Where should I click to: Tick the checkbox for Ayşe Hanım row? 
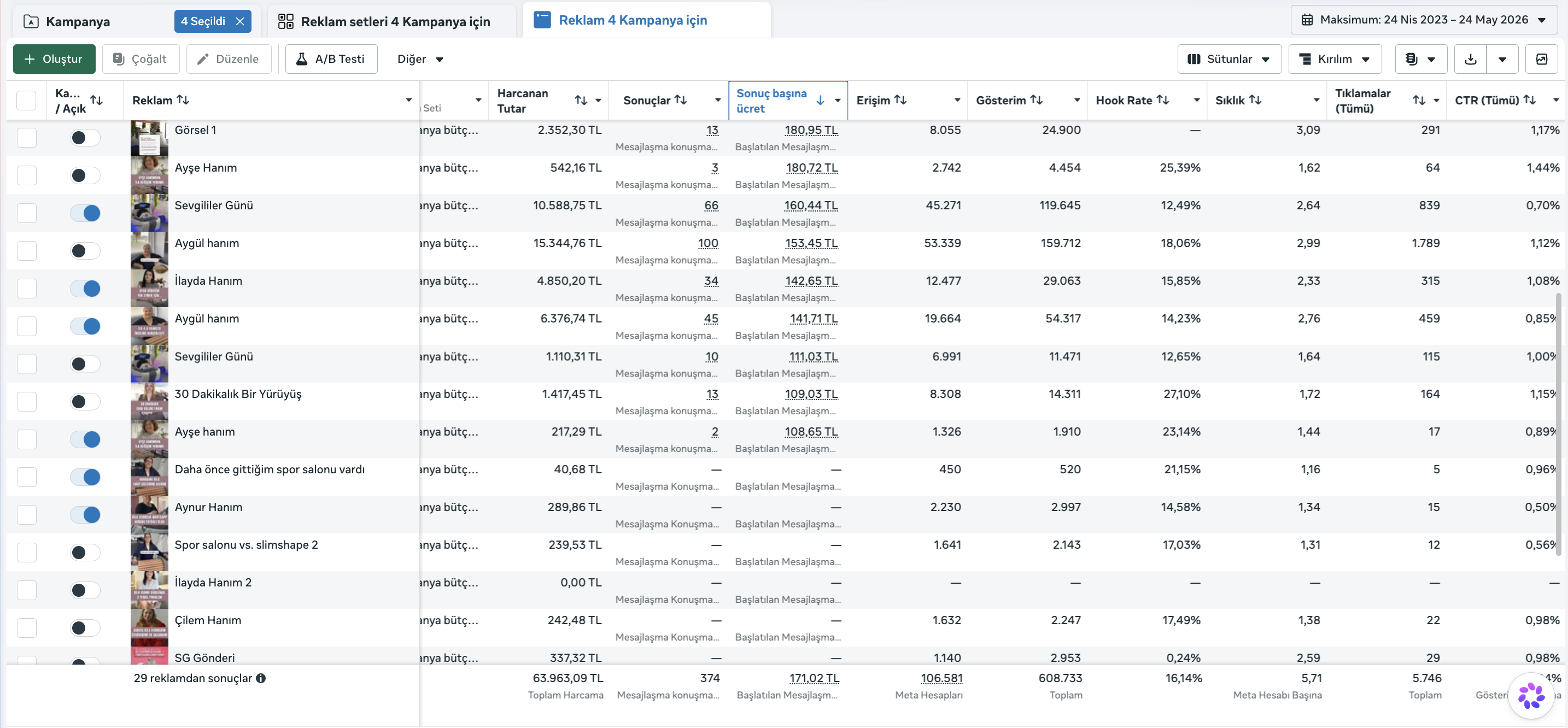(x=27, y=175)
